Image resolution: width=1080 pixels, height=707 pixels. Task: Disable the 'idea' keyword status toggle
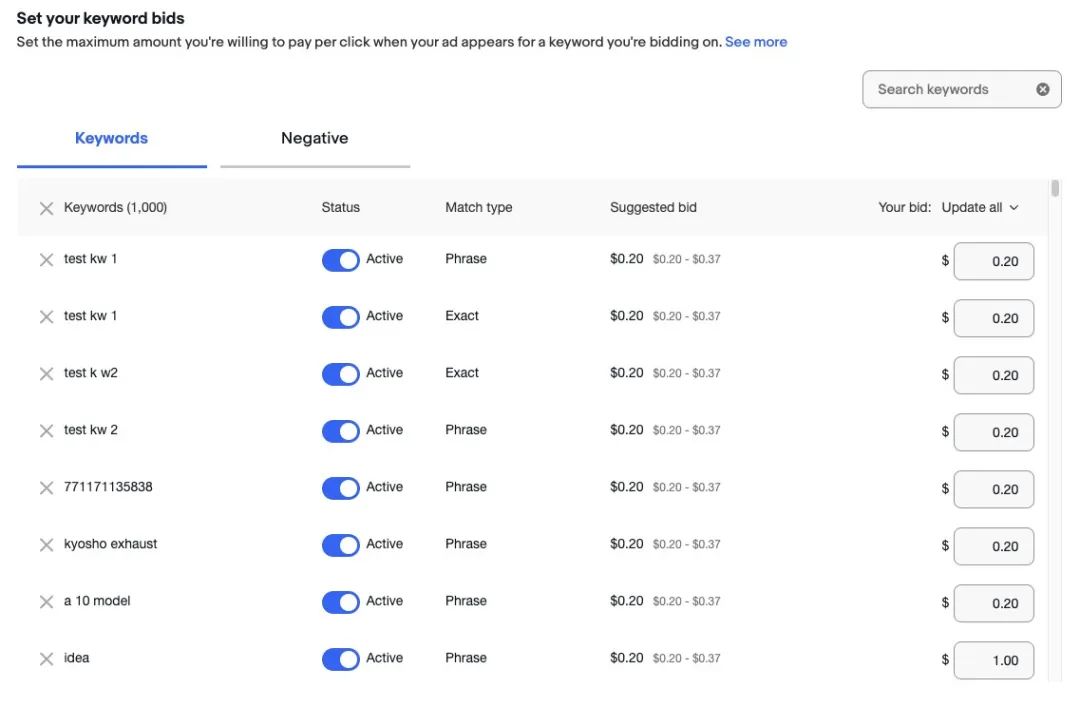tap(340, 659)
